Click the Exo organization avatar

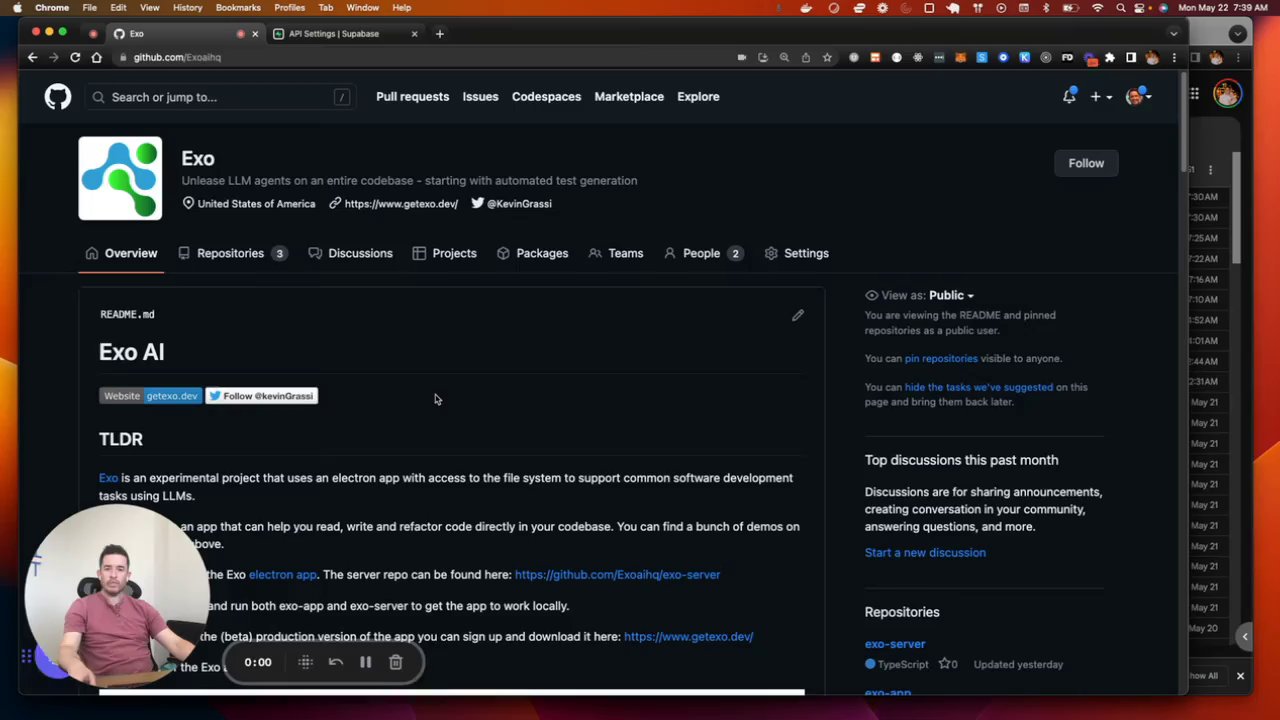click(120, 178)
